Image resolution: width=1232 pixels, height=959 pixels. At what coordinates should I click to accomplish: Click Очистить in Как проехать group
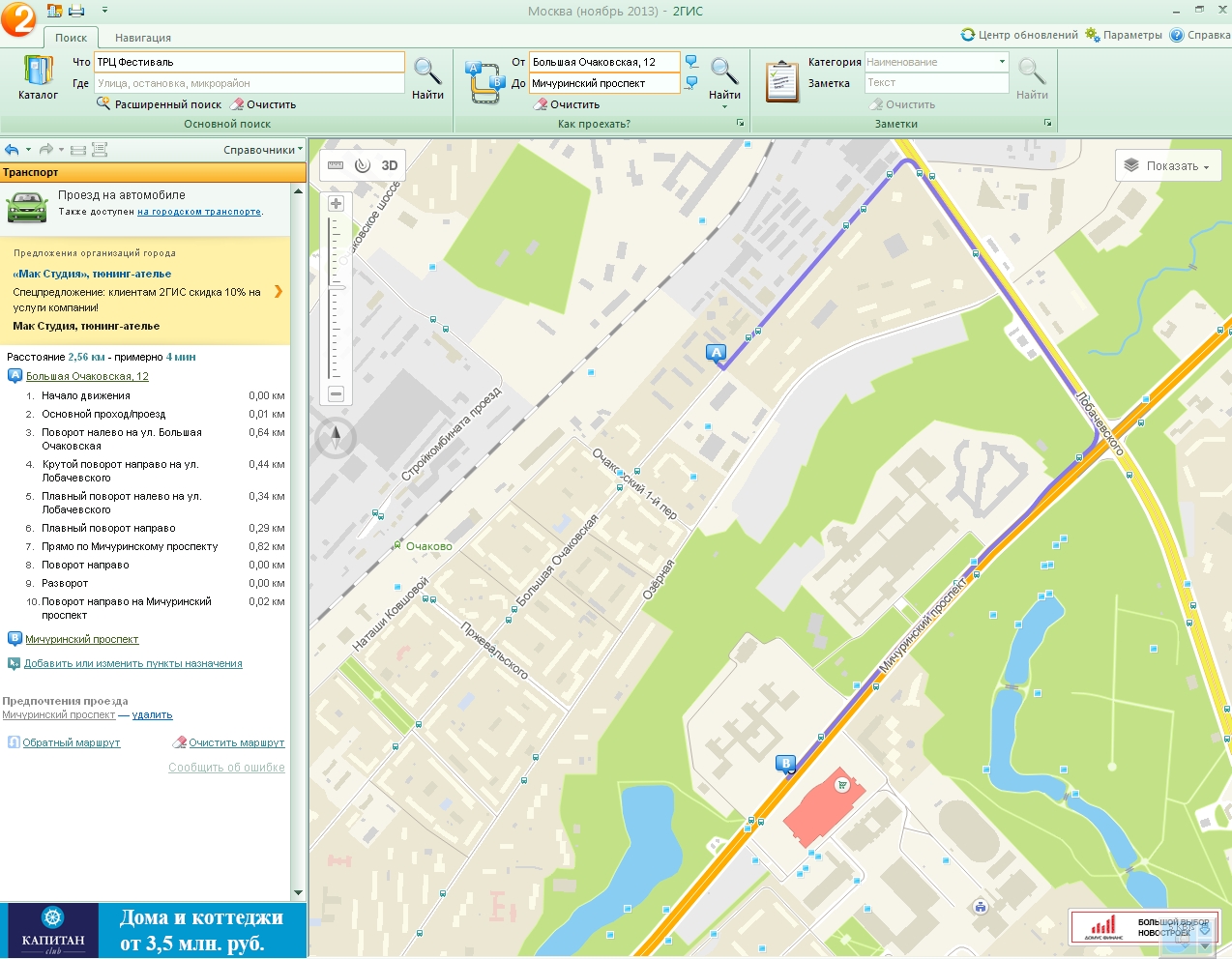point(568,104)
